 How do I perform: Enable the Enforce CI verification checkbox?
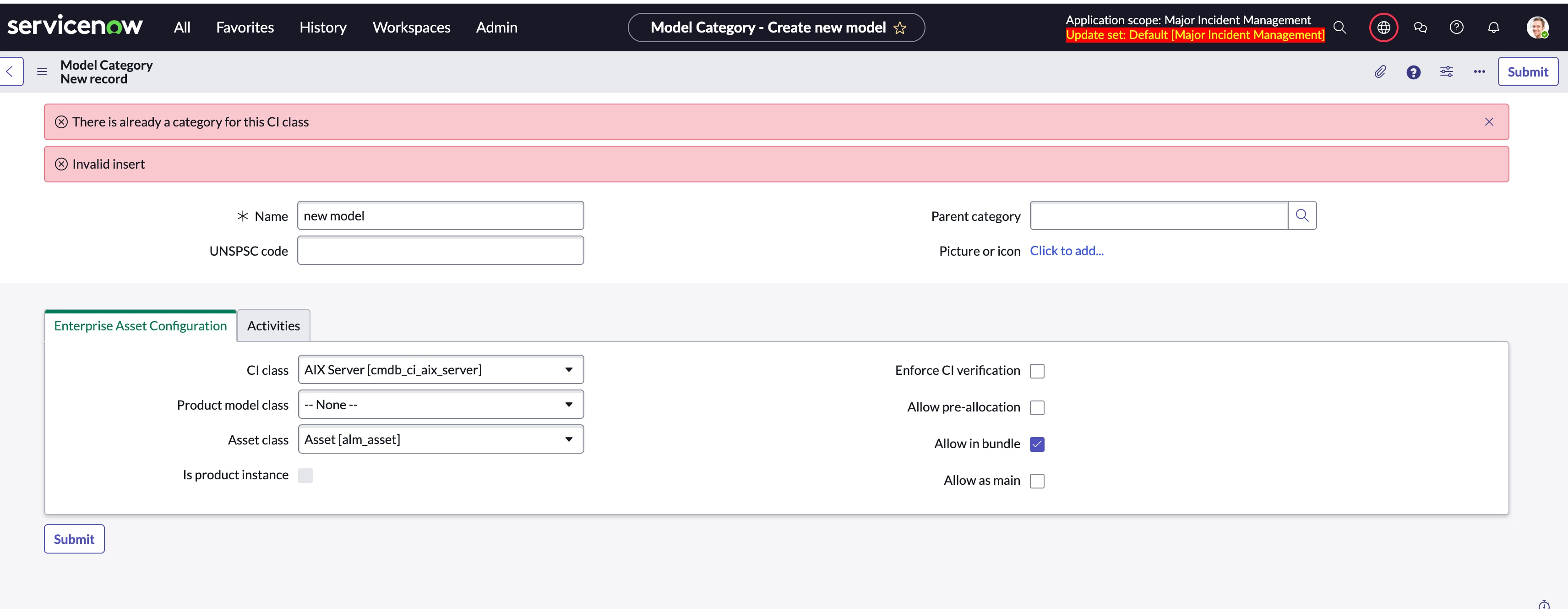tap(1037, 371)
